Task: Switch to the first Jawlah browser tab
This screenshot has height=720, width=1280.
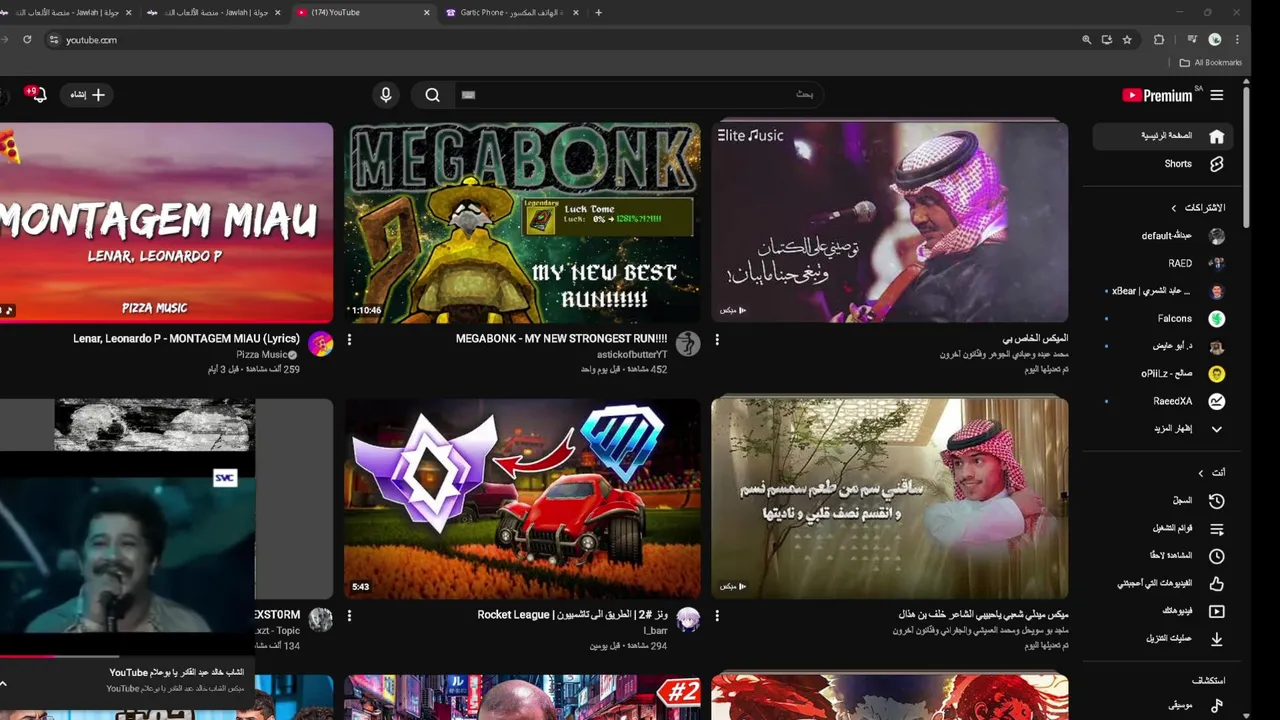Action: point(68,13)
